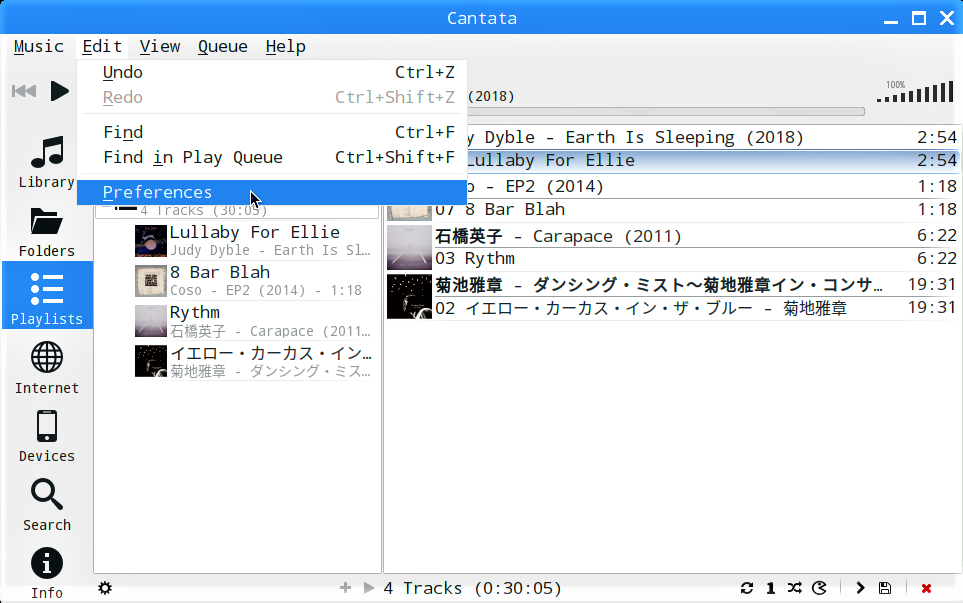This screenshot has width=963, height=603.
Task: Toggle single track mode icon
Action: 771,588
